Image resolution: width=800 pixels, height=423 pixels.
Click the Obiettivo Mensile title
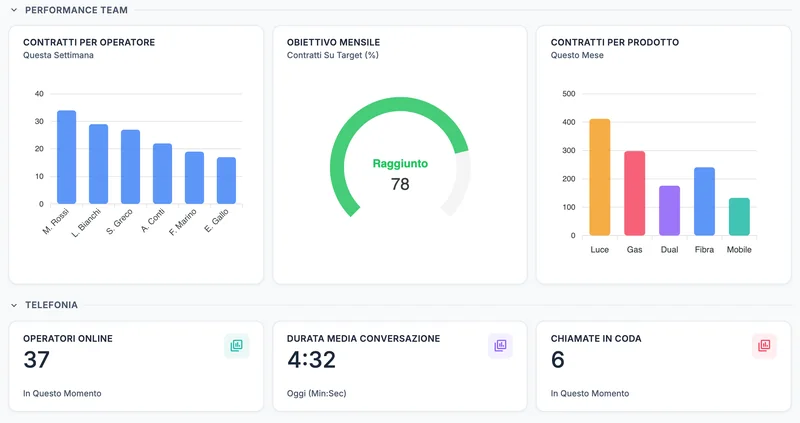coord(333,42)
